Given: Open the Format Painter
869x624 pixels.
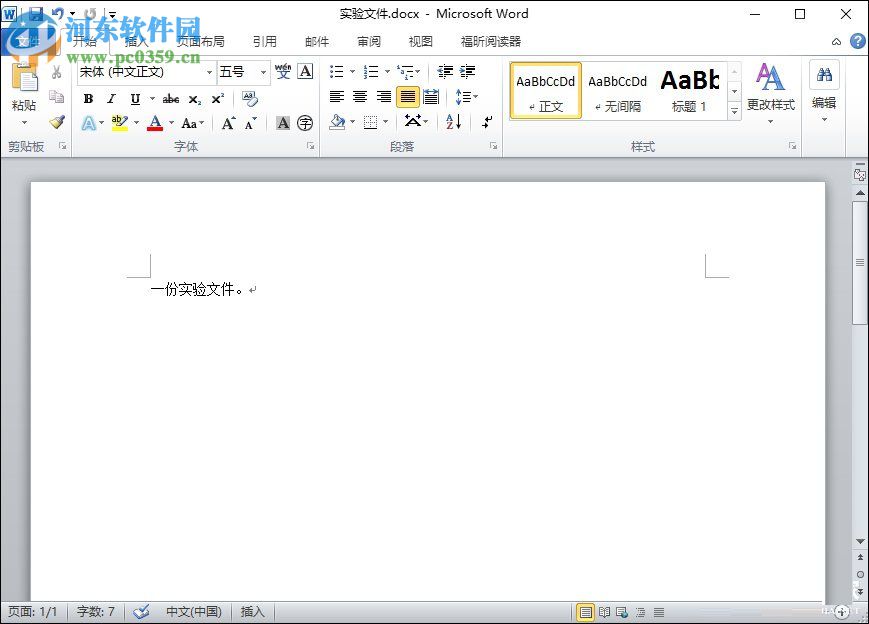Looking at the screenshot, I should 57,122.
